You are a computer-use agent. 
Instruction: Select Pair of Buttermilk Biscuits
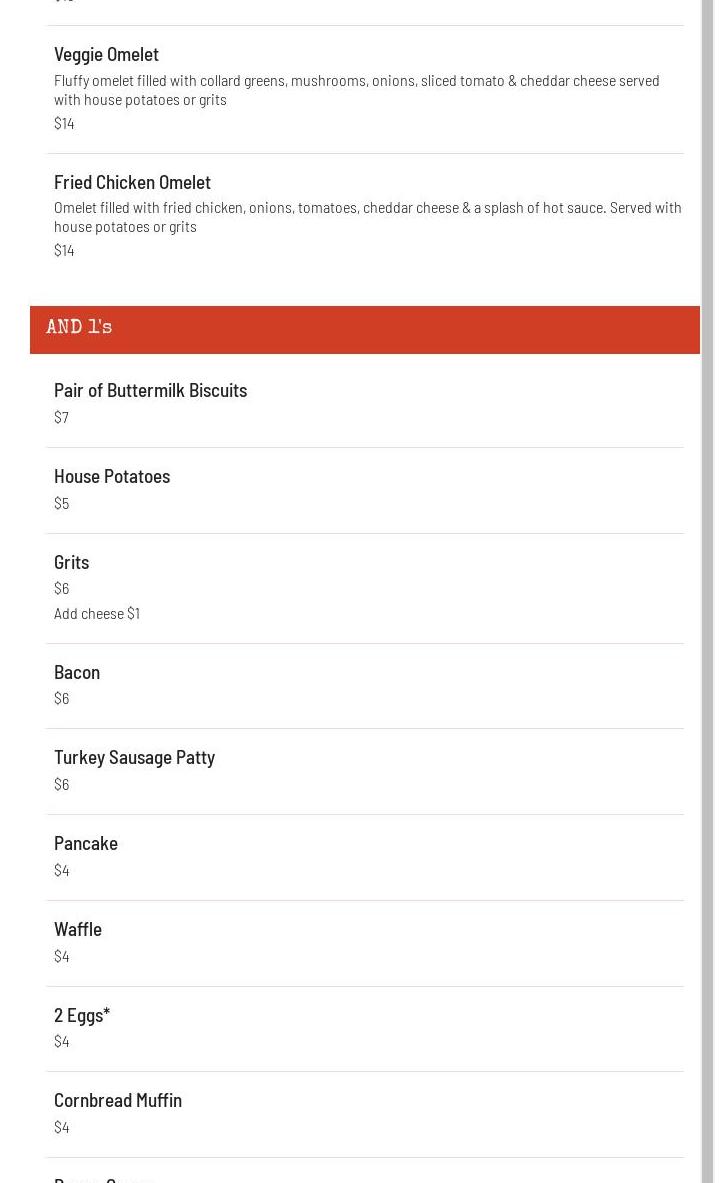[150, 391]
